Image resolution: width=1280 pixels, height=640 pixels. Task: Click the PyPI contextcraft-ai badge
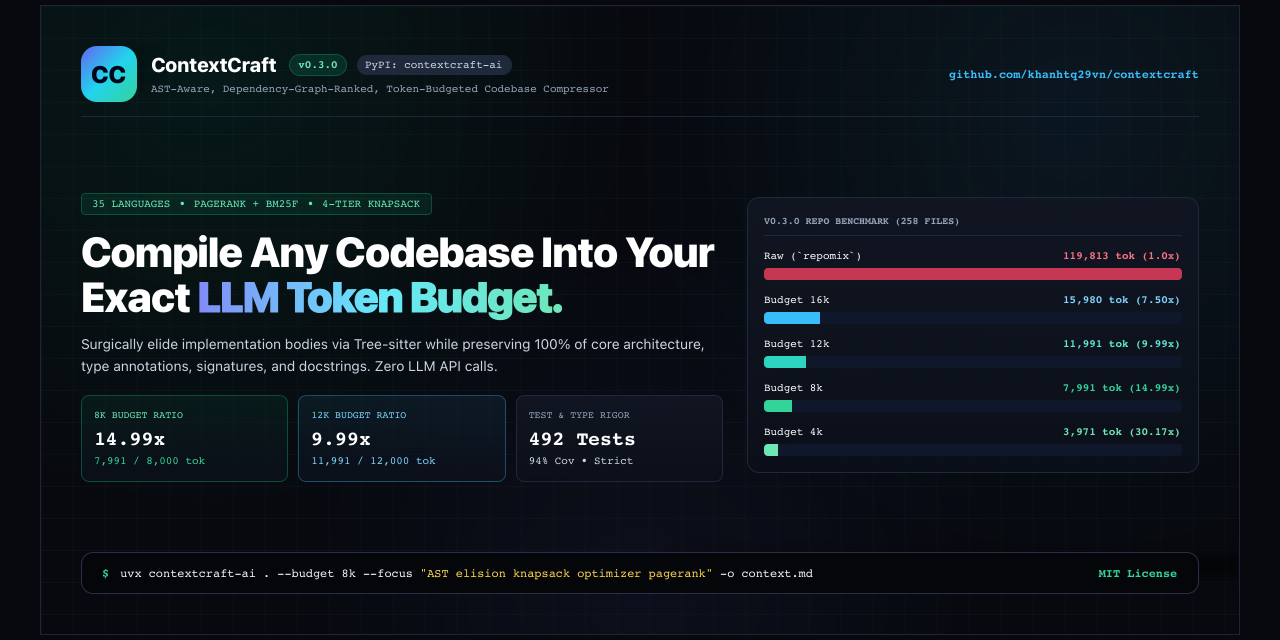(x=434, y=65)
